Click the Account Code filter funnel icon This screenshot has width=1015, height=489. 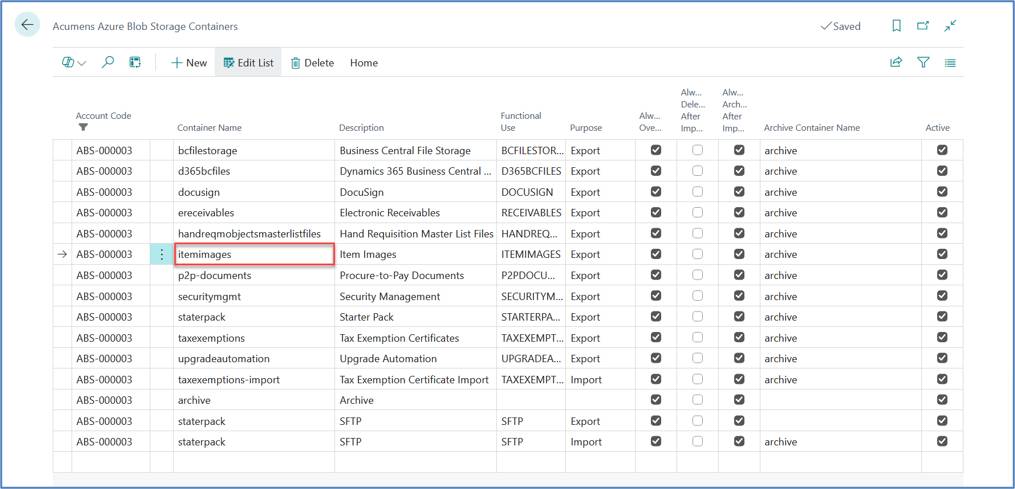pos(83,128)
